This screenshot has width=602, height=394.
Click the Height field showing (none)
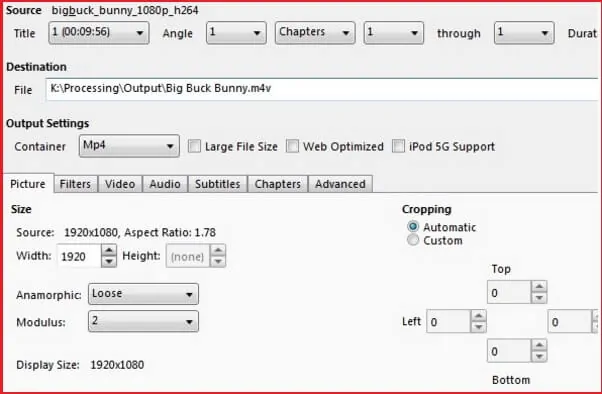(x=188, y=256)
